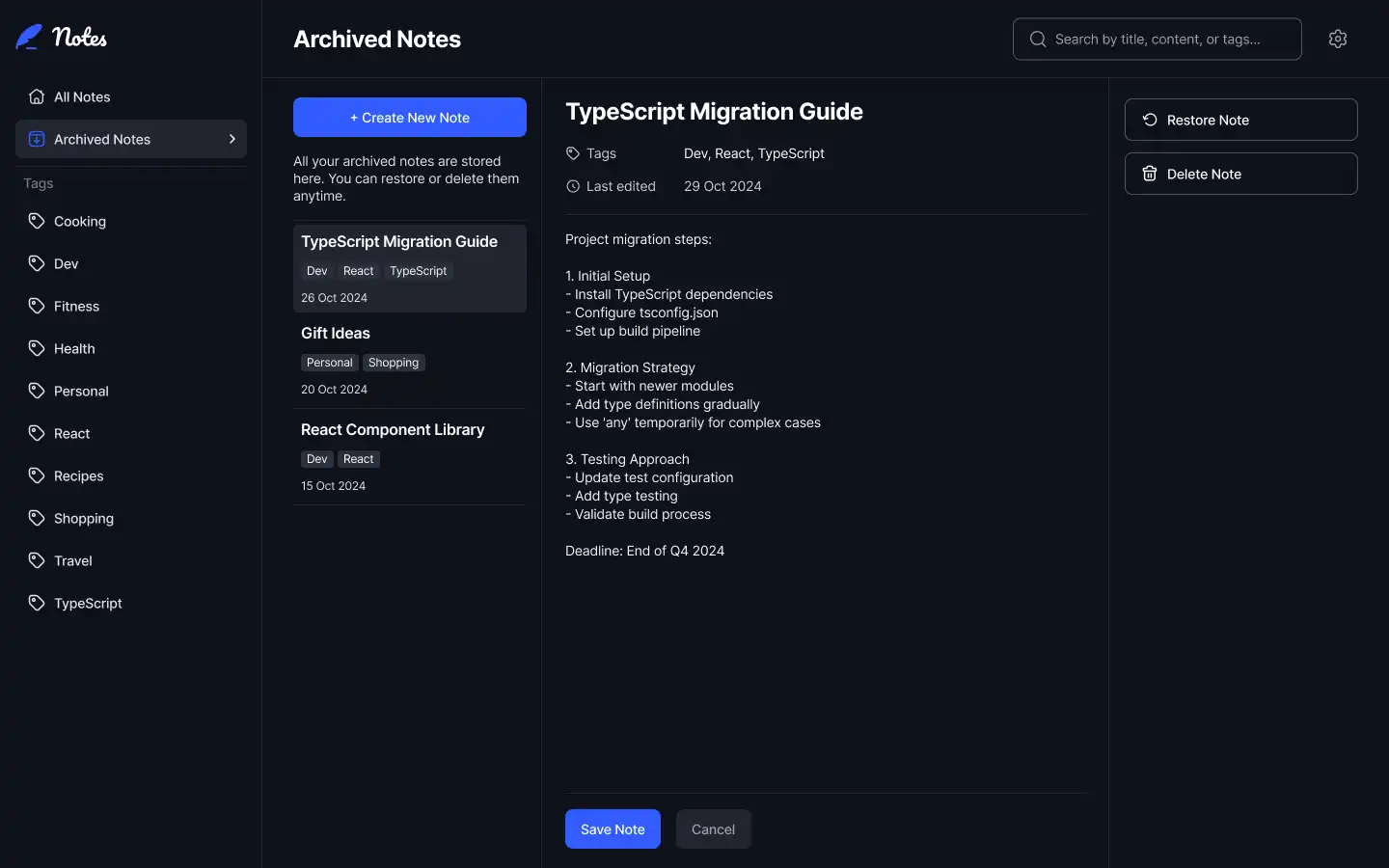1389x868 pixels.
Task: Click the tag icon next to TypeScript
Action: point(37,603)
